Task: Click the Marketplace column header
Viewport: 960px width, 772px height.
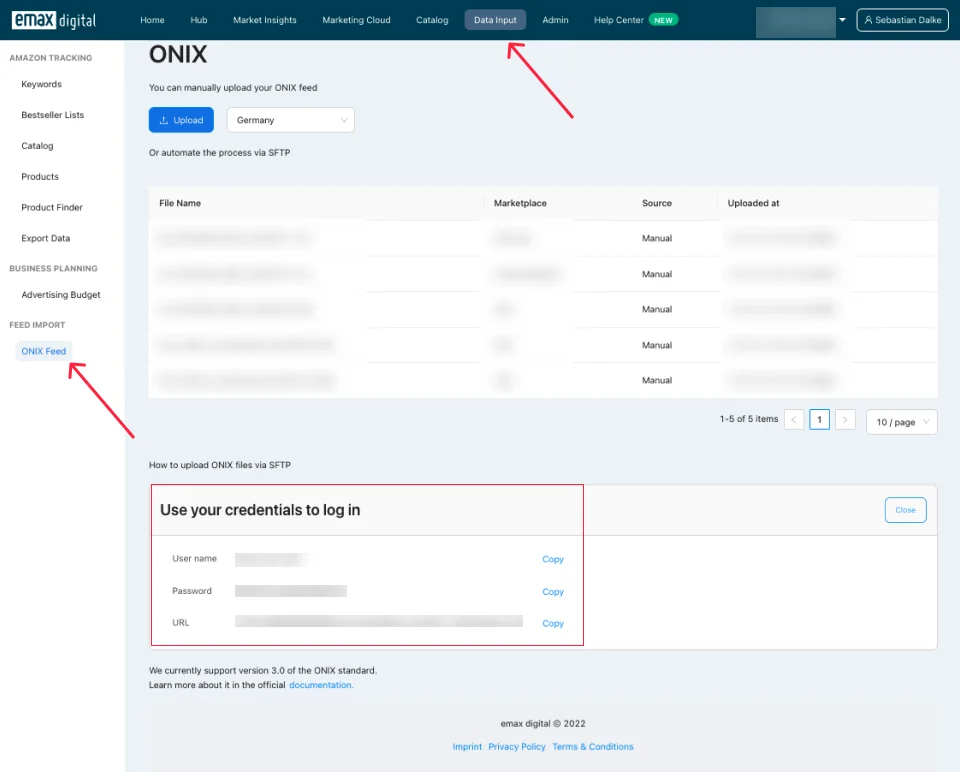Action: (x=520, y=203)
